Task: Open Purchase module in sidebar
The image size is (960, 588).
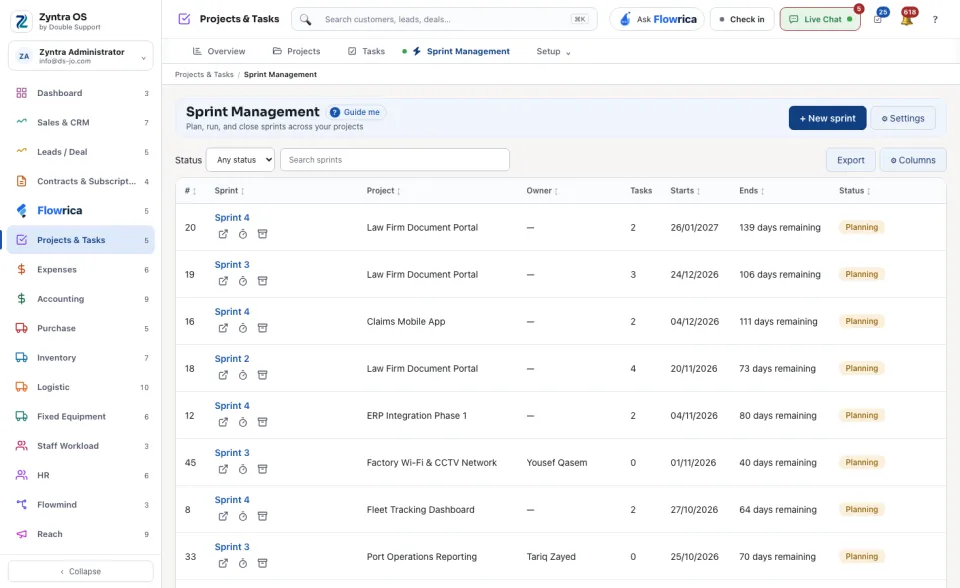Action: tap(81, 328)
